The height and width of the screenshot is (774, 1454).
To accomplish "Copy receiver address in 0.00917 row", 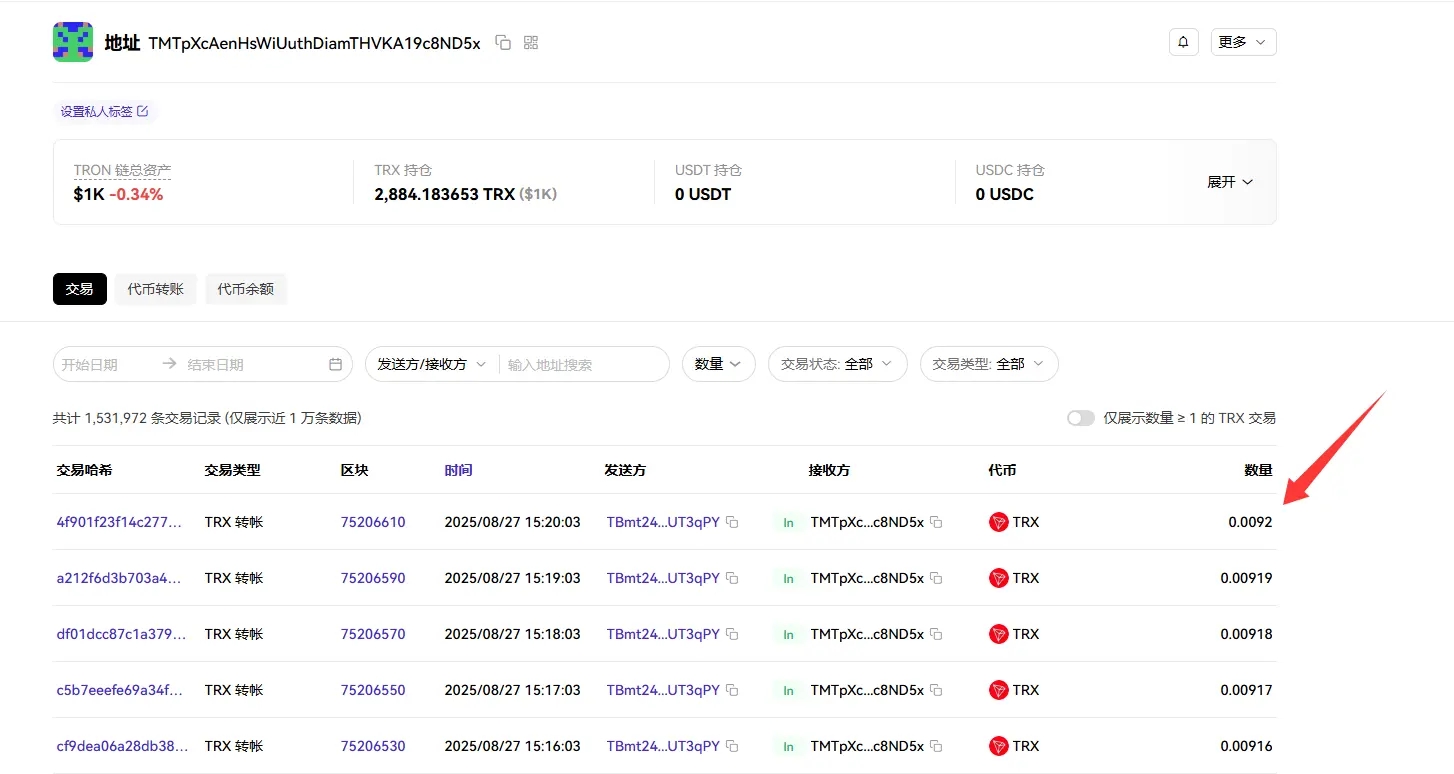I will [x=936, y=690].
